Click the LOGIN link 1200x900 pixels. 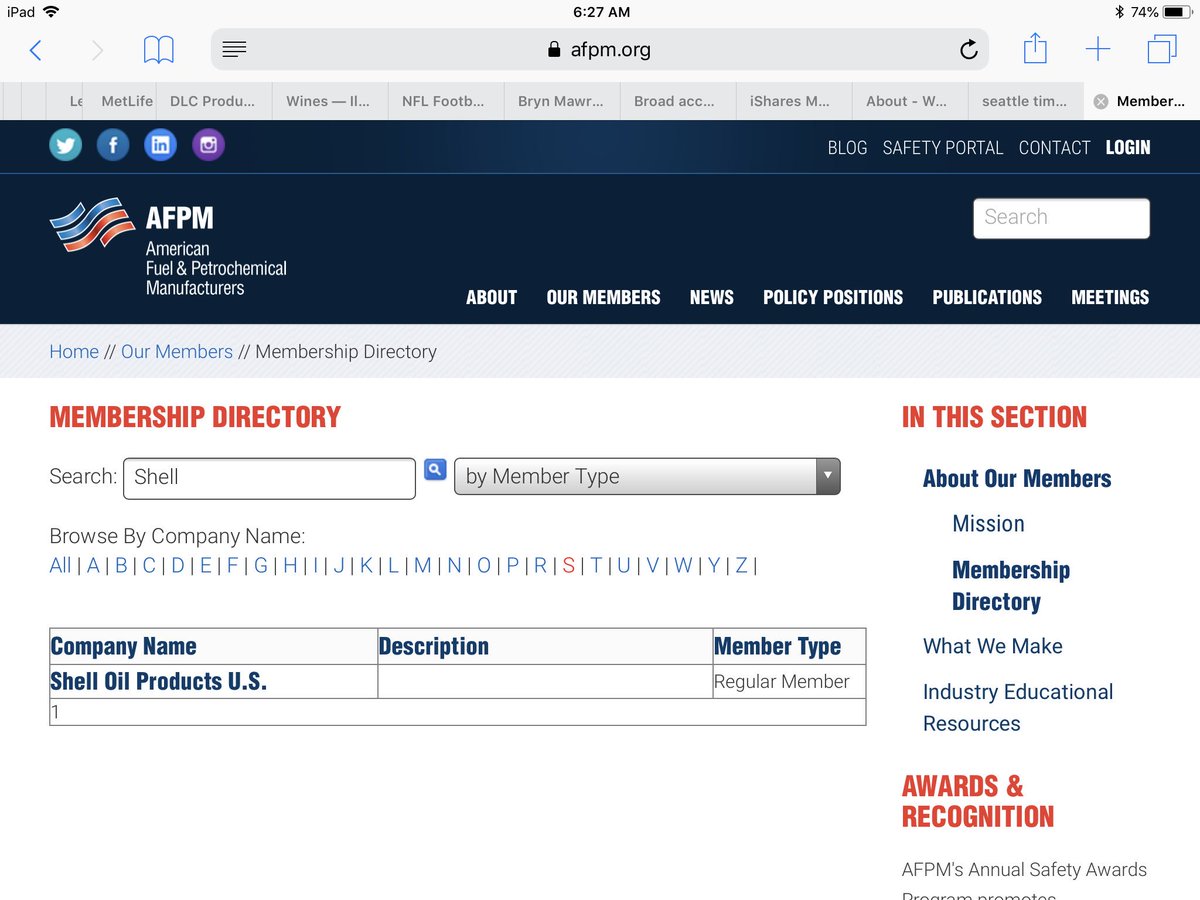coord(1128,147)
